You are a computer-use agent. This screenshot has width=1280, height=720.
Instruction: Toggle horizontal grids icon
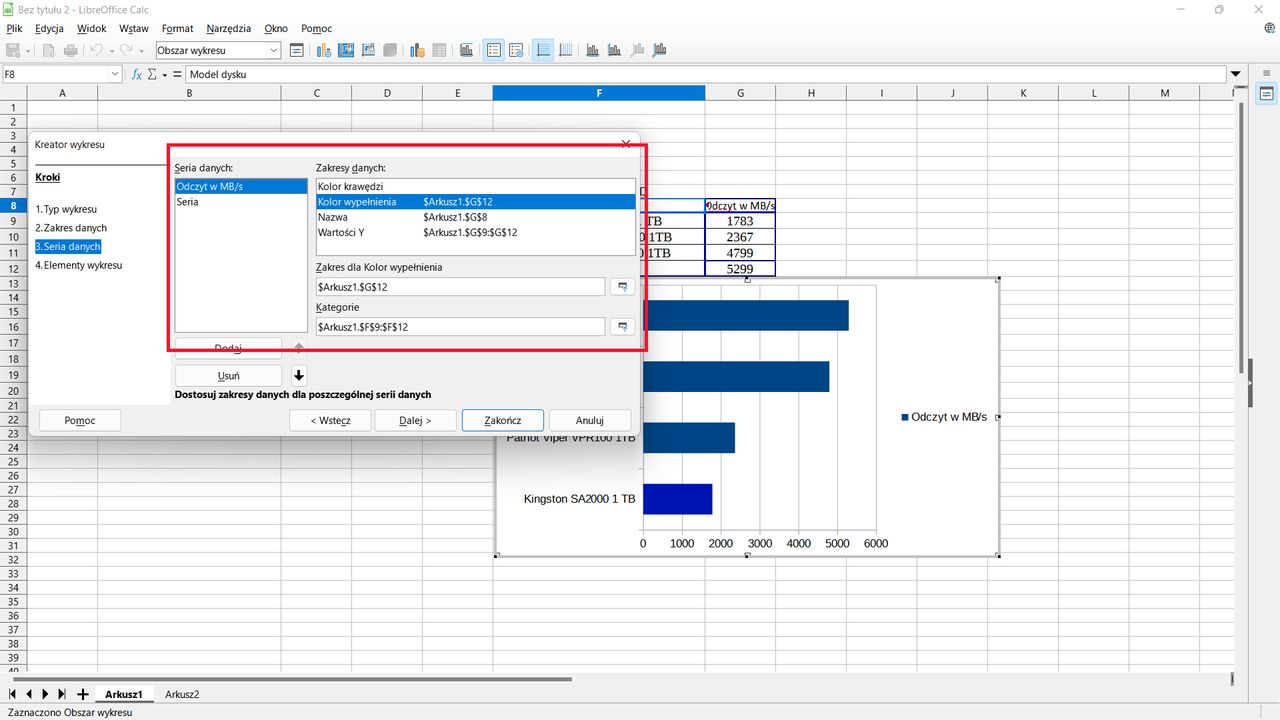543,50
